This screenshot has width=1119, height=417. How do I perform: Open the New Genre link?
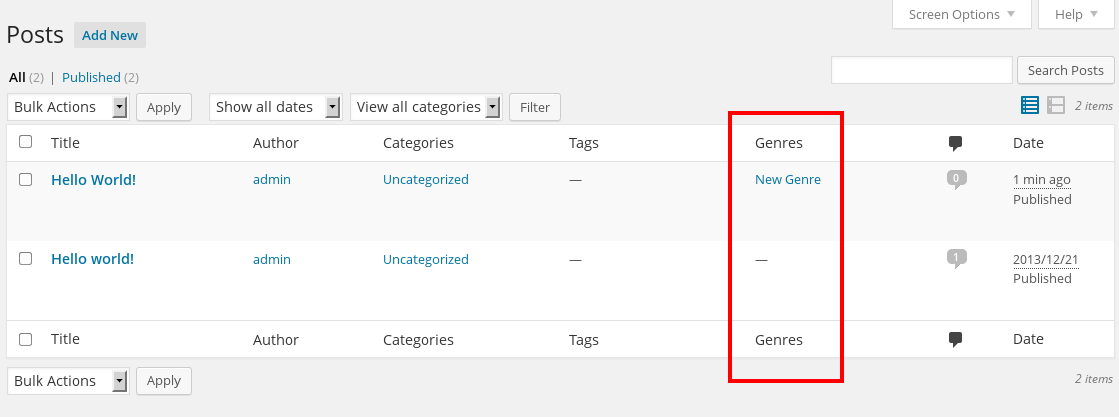point(788,180)
